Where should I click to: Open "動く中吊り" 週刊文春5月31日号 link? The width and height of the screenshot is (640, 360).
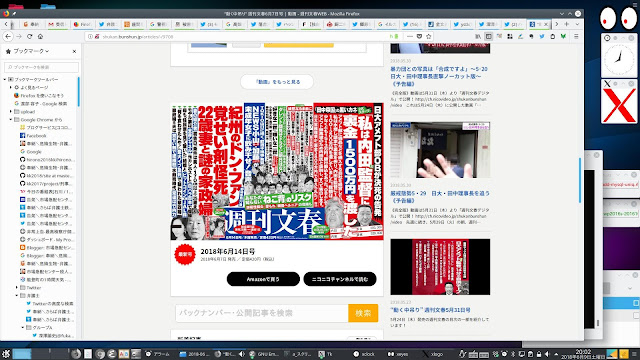point(431,310)
